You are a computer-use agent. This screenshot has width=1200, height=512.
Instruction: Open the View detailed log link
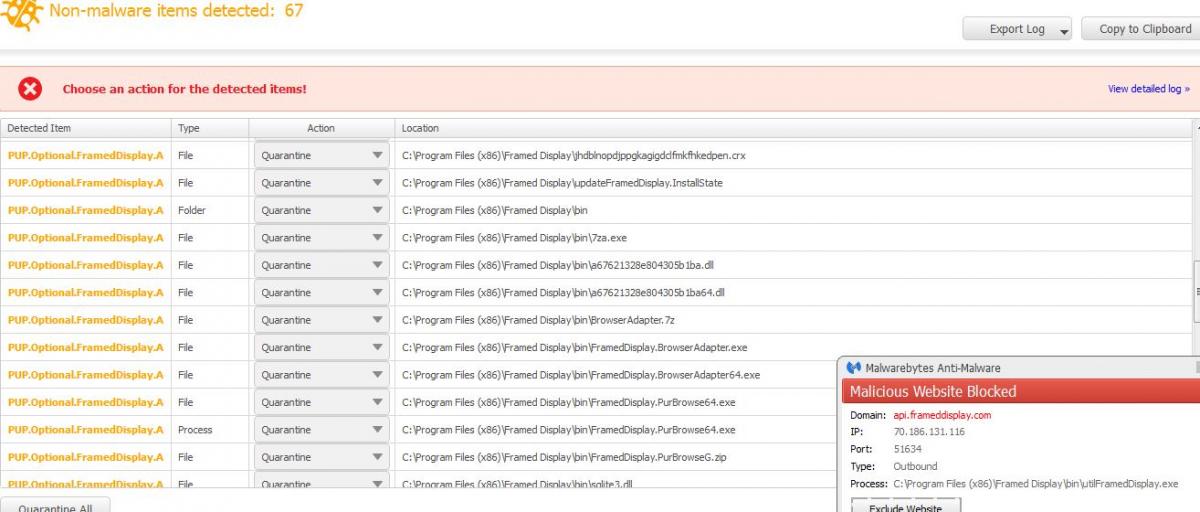click(x=1149, y=89)
